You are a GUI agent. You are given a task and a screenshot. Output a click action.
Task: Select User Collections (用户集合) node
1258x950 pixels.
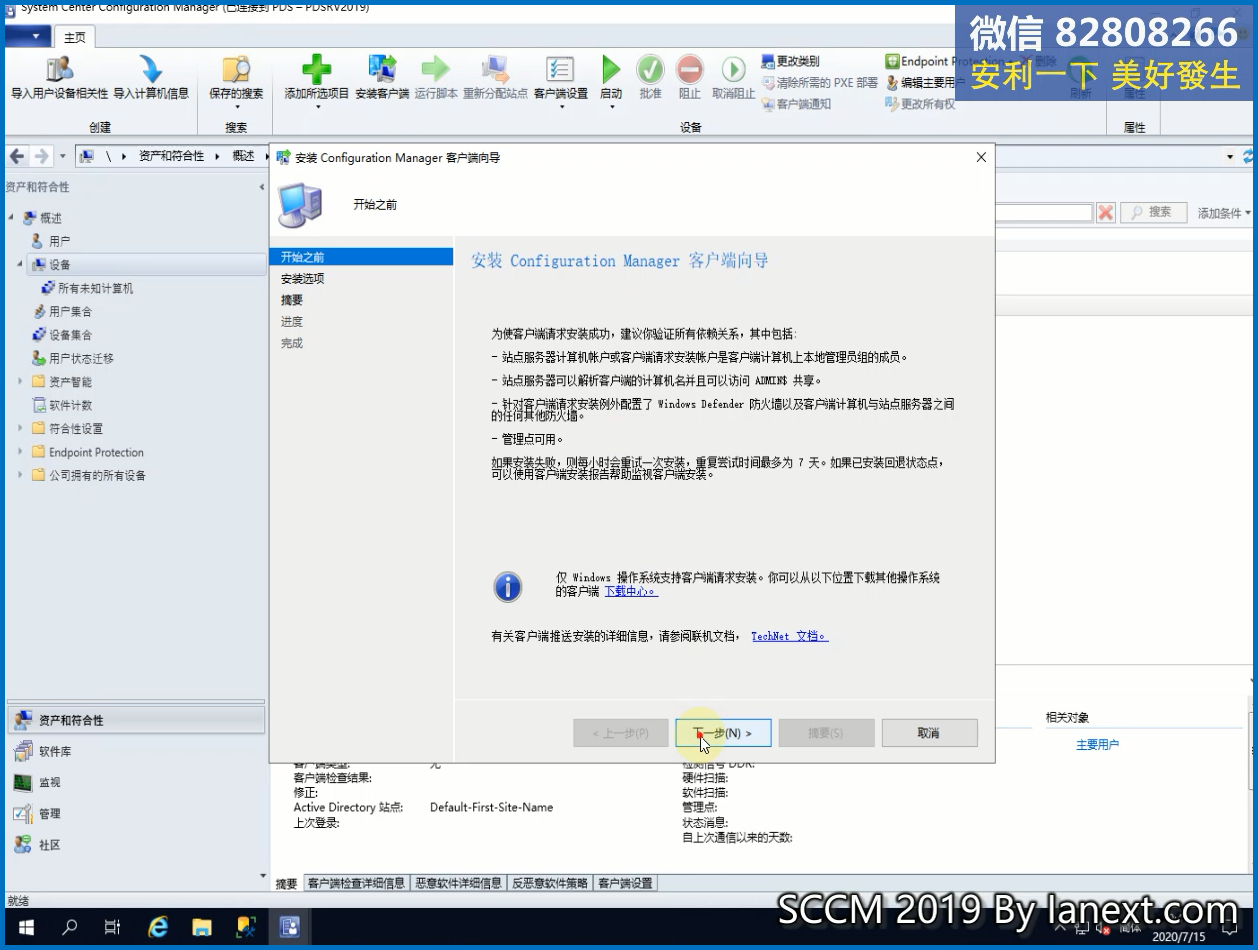[62, 311]
